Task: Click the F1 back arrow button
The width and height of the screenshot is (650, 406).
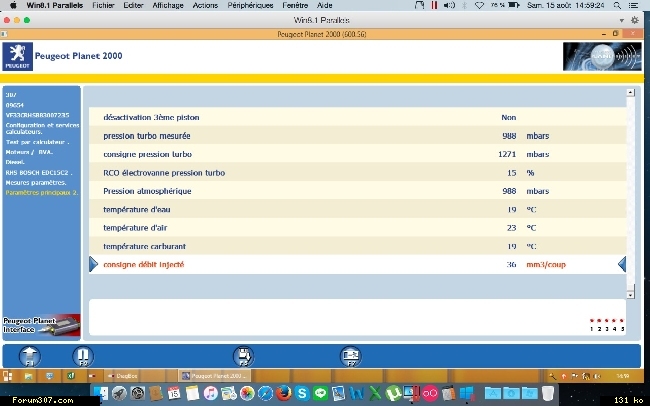Action: 29,356
